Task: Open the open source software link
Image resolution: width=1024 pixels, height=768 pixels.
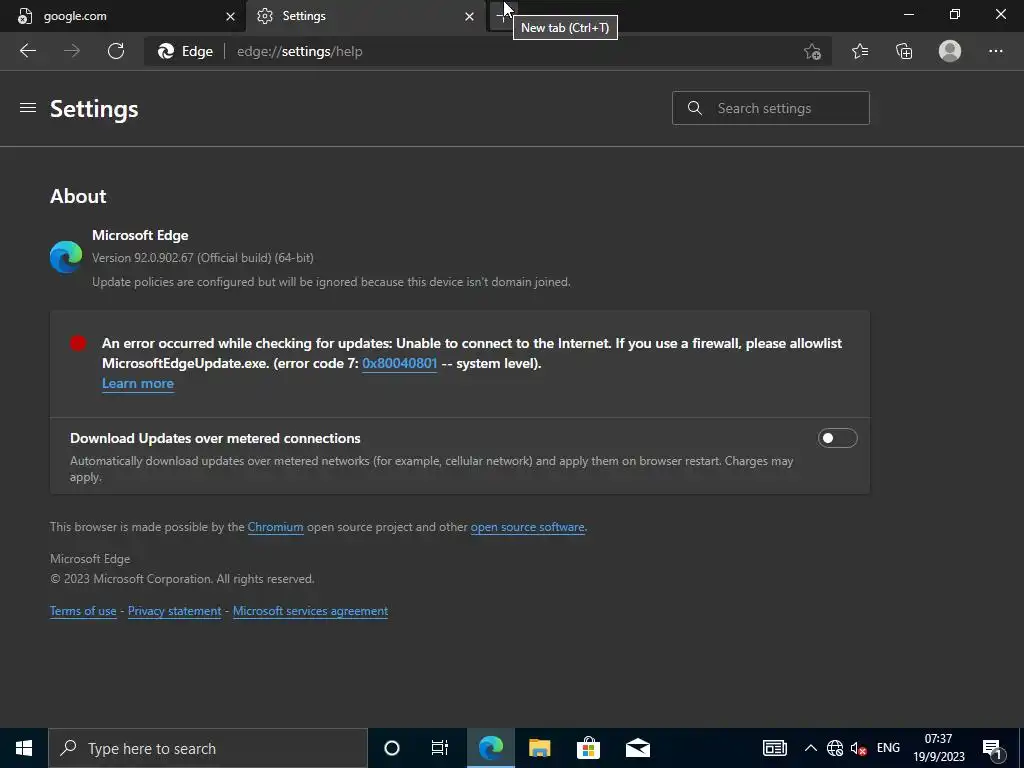Action: point(528,527)
